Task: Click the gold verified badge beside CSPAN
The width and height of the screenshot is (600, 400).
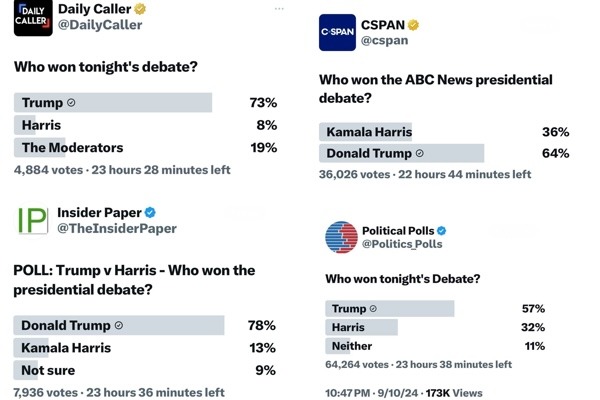Action: tap(412, 25)
